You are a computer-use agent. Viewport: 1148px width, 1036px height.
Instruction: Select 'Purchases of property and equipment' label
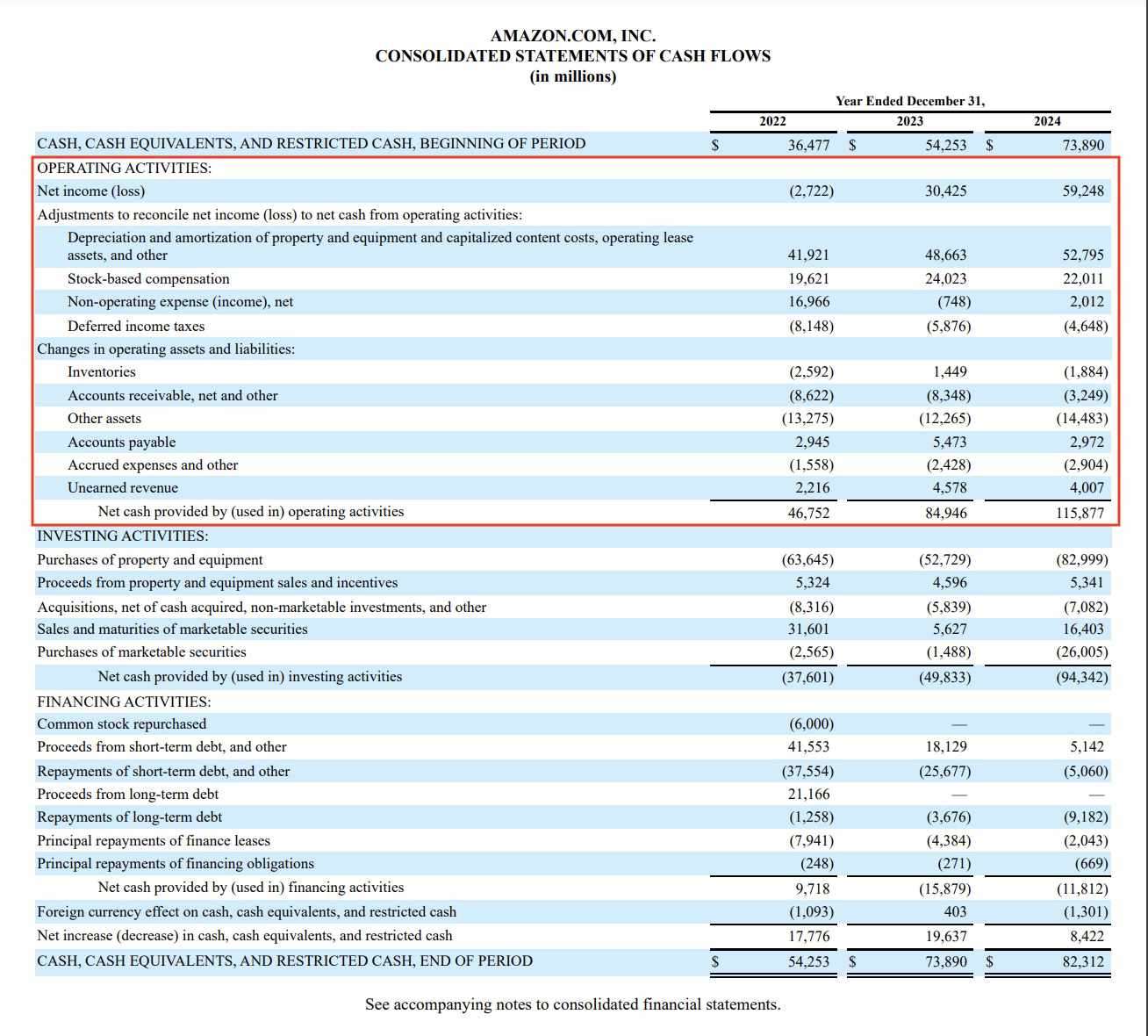pyautogui.click(x=150, y=560)
